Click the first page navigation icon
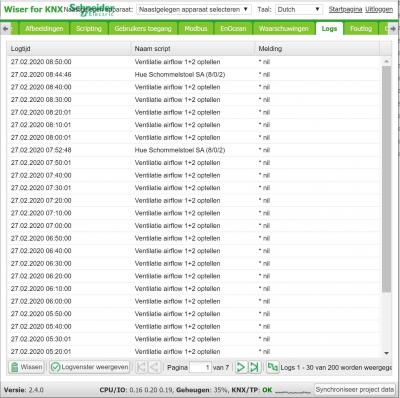 141,367
